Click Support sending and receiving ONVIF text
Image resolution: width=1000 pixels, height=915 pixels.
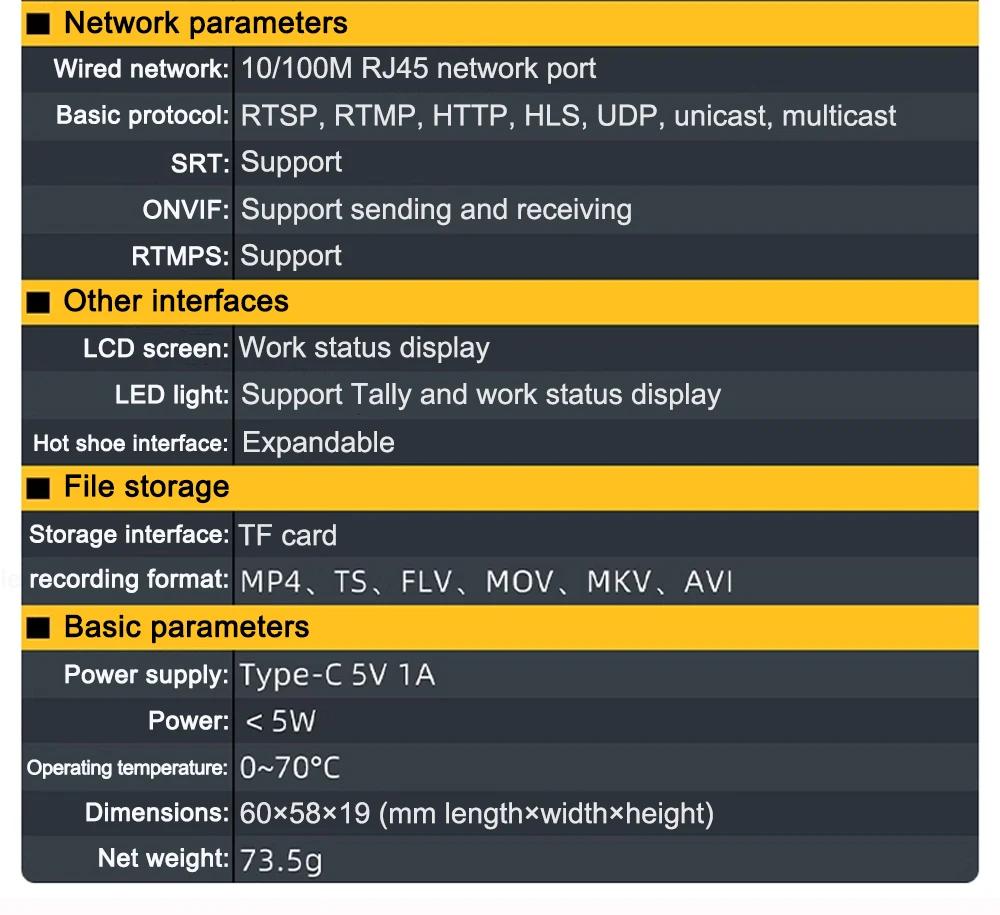(436, 210)
